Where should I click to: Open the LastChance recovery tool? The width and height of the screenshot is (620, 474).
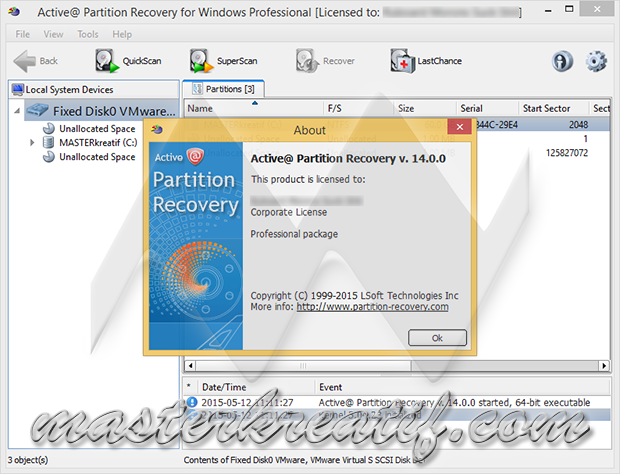426,61
